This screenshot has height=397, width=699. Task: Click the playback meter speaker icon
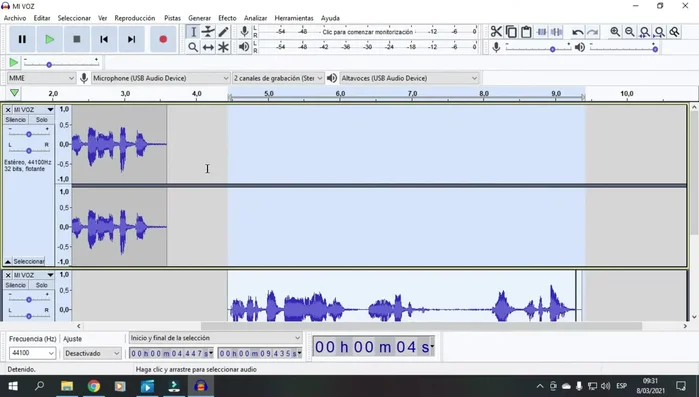pos(244,47)
